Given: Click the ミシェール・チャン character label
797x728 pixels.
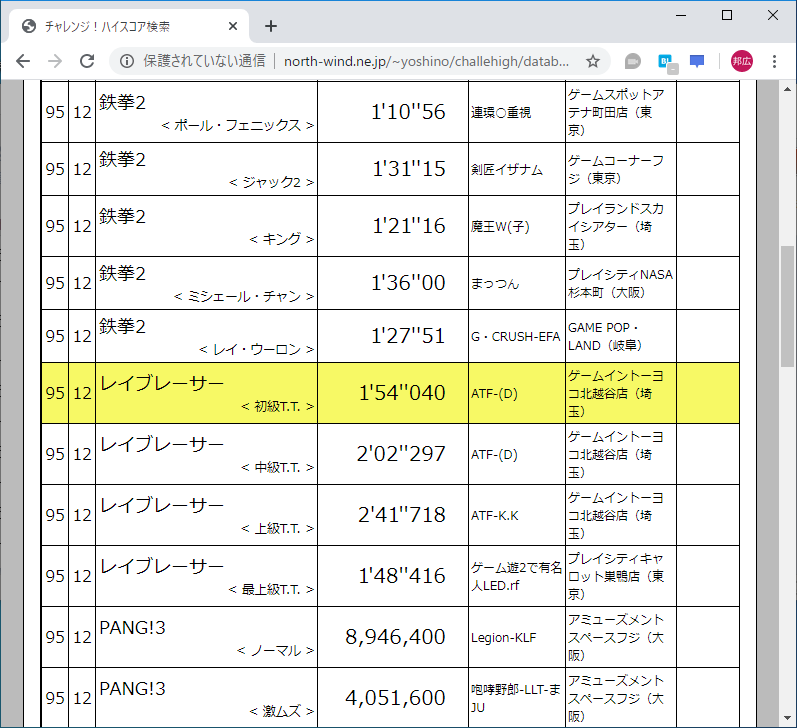Looking at the screenshot, I should [244, 296].
